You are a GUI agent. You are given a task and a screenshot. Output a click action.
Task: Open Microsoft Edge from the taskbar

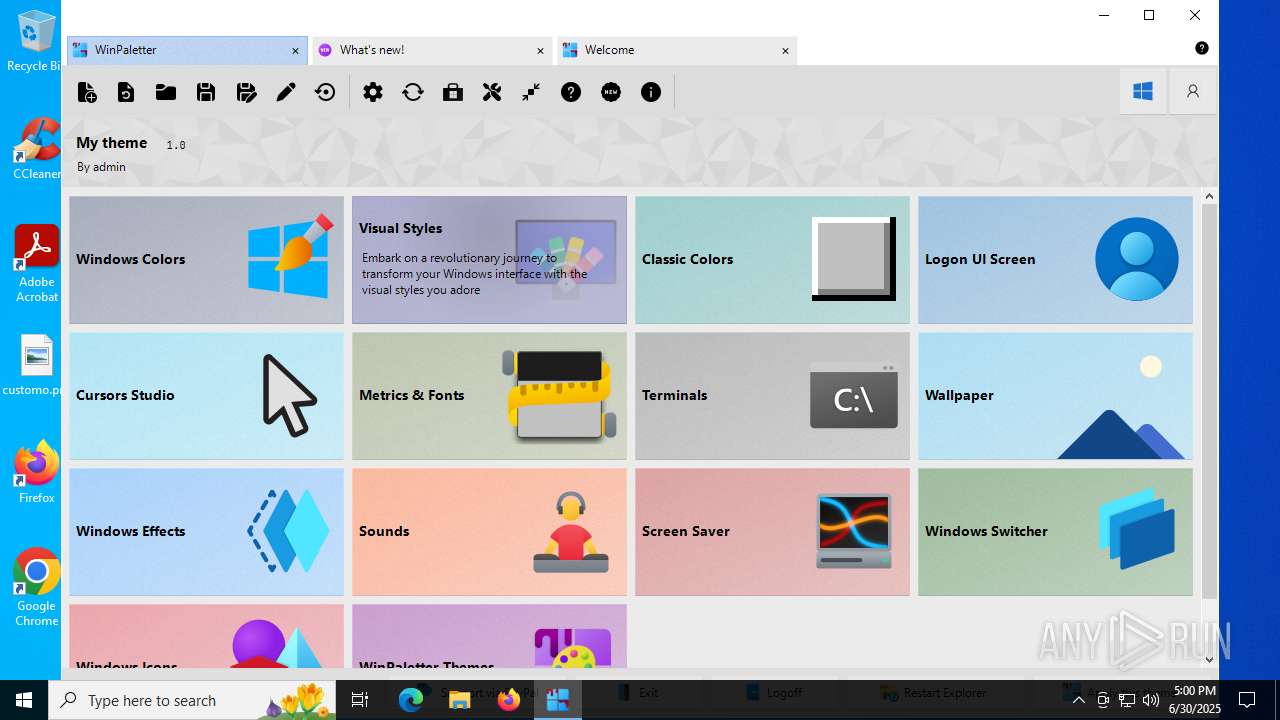coord(411,700)
